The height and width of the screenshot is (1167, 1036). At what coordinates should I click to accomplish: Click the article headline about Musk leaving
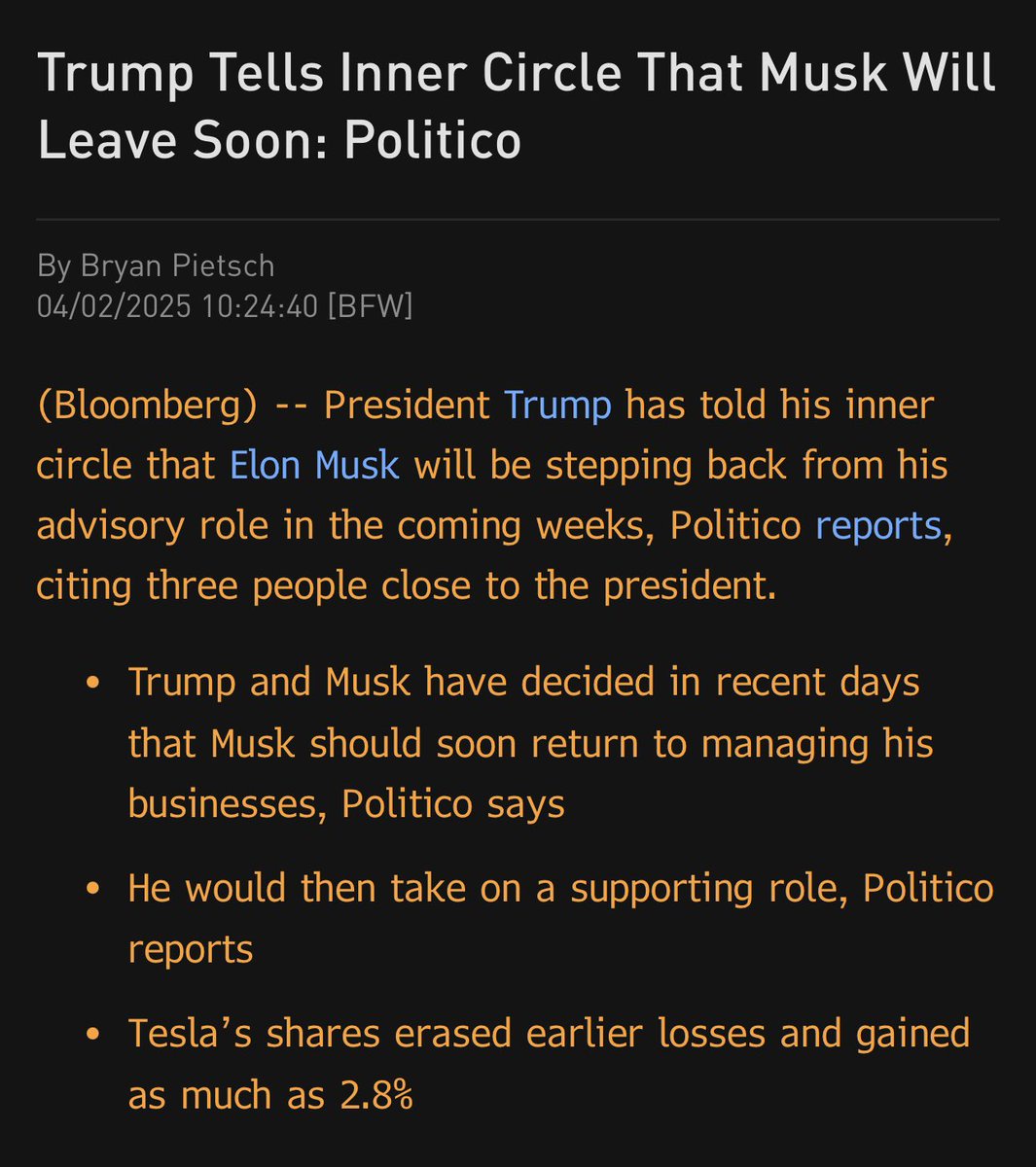click(517, 107)
